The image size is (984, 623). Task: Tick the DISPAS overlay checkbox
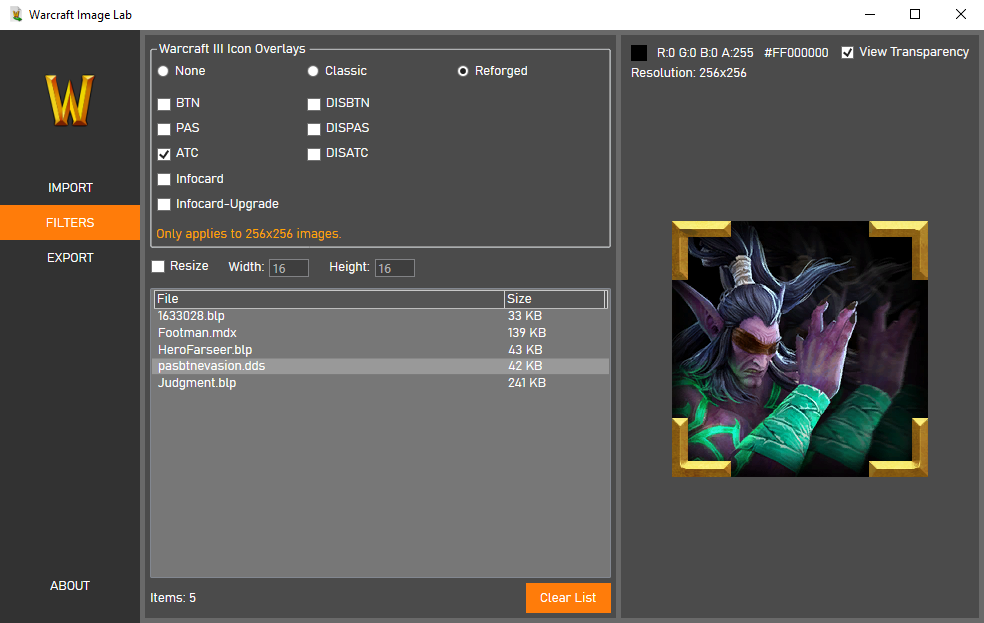pyautogui.click(x=314, y=129)
